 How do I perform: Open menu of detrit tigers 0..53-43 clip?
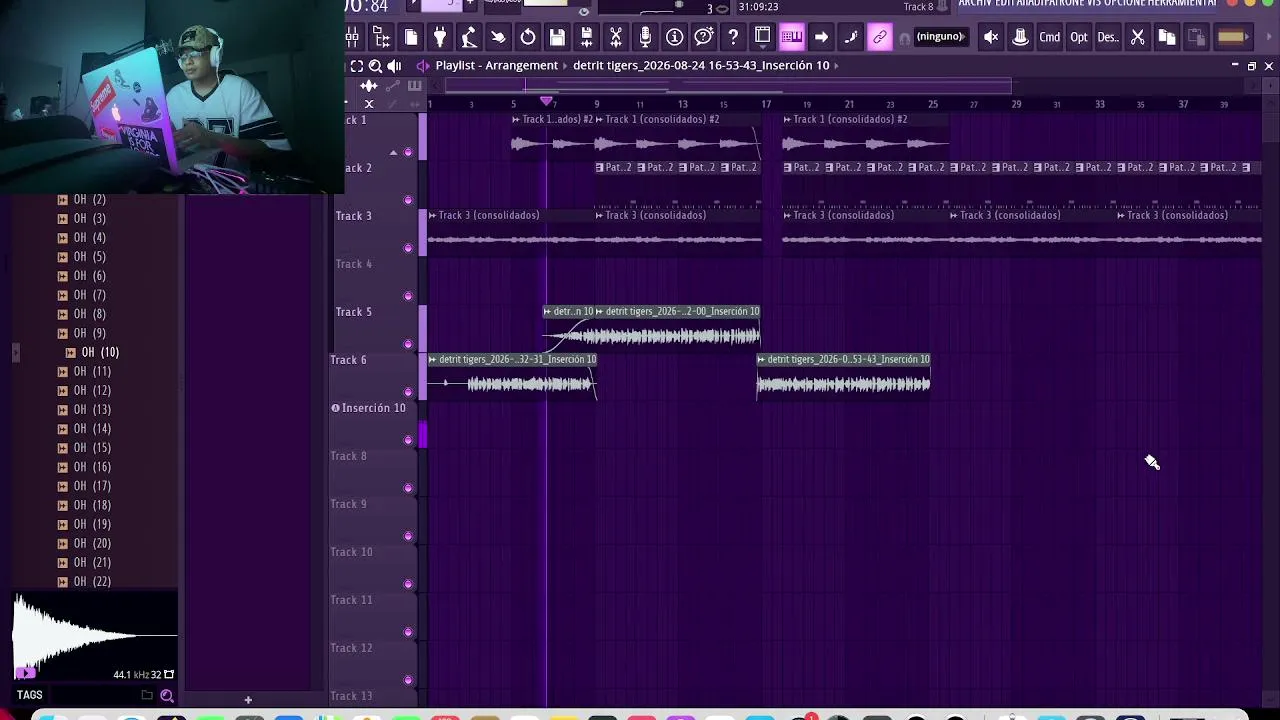point(762,359)
